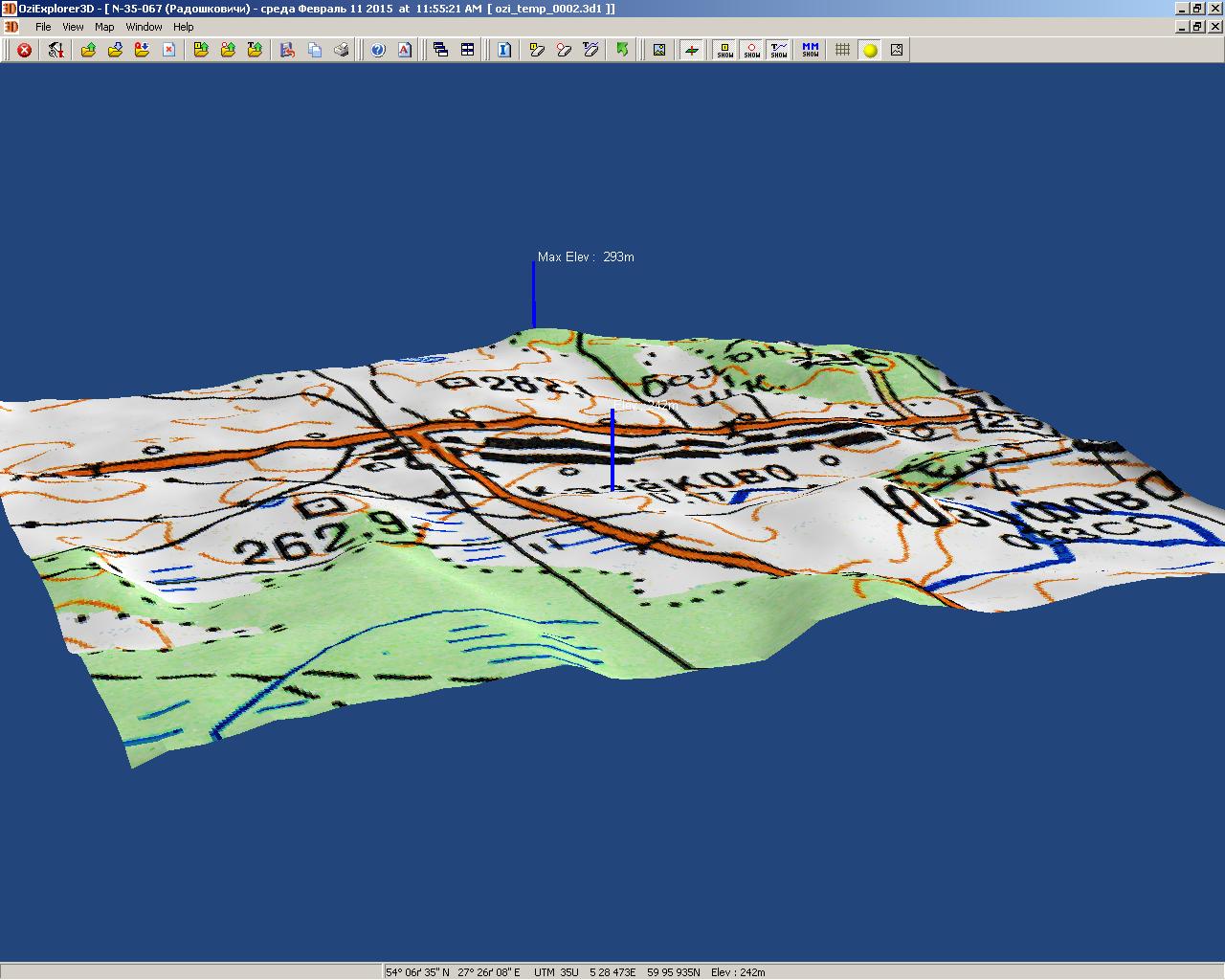Click the Max Elev 293m marker label
This screenshot has height=980, width=1225.
click(585, 256)
